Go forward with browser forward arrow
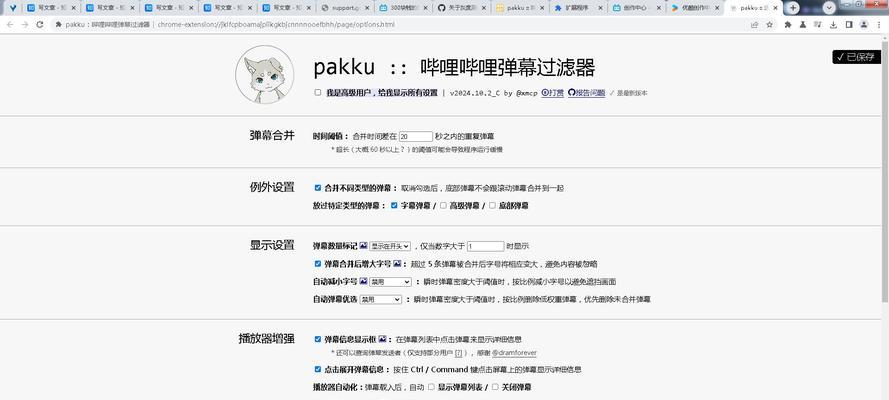 pos(25,24)
